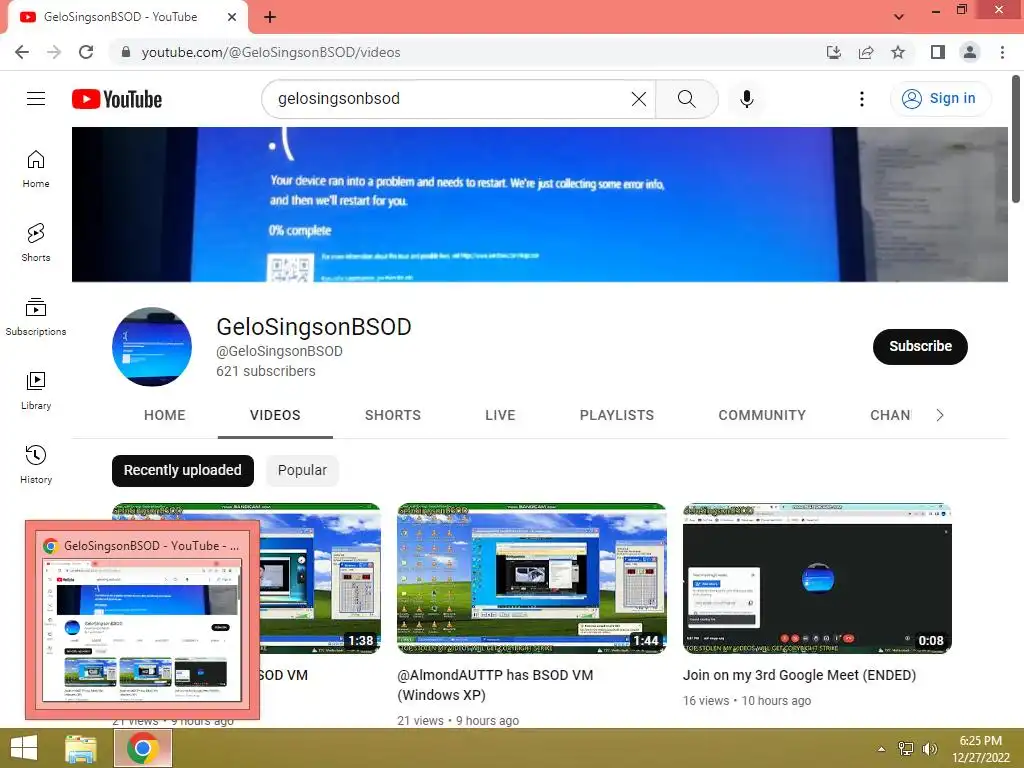Select the Recently uploaded filter chip
This screenshot has height=768, width=1024.
point(183,470)
